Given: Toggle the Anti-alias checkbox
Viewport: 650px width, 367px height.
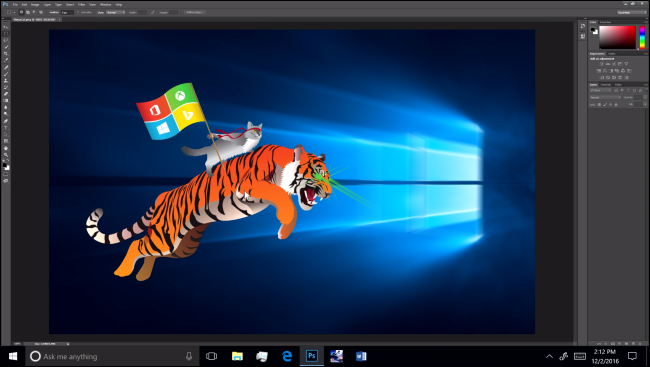Looking at the screenshot, I should coord(78,12).
